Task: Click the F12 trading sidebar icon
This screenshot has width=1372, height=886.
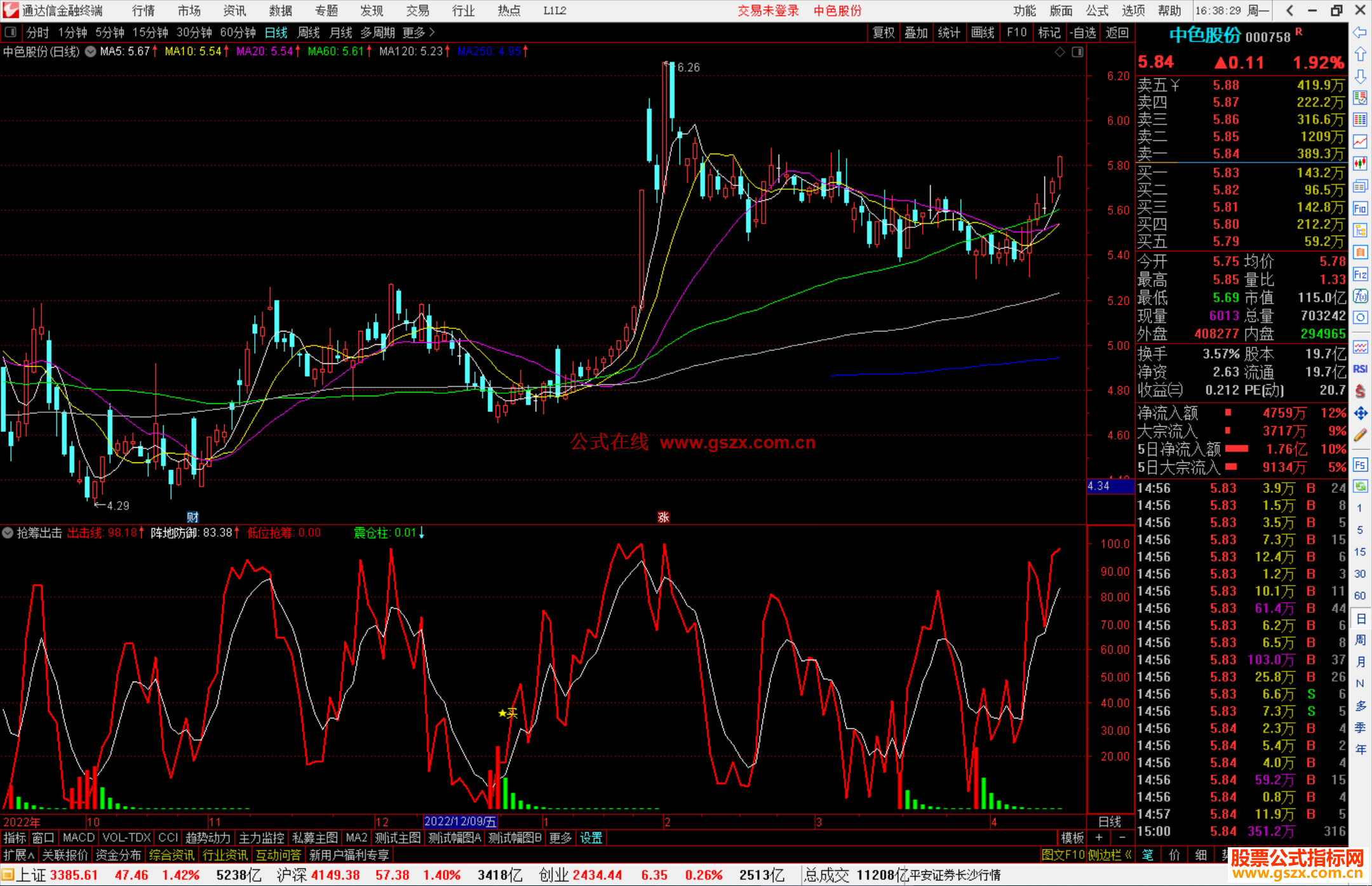Action: pos(1360,274)
